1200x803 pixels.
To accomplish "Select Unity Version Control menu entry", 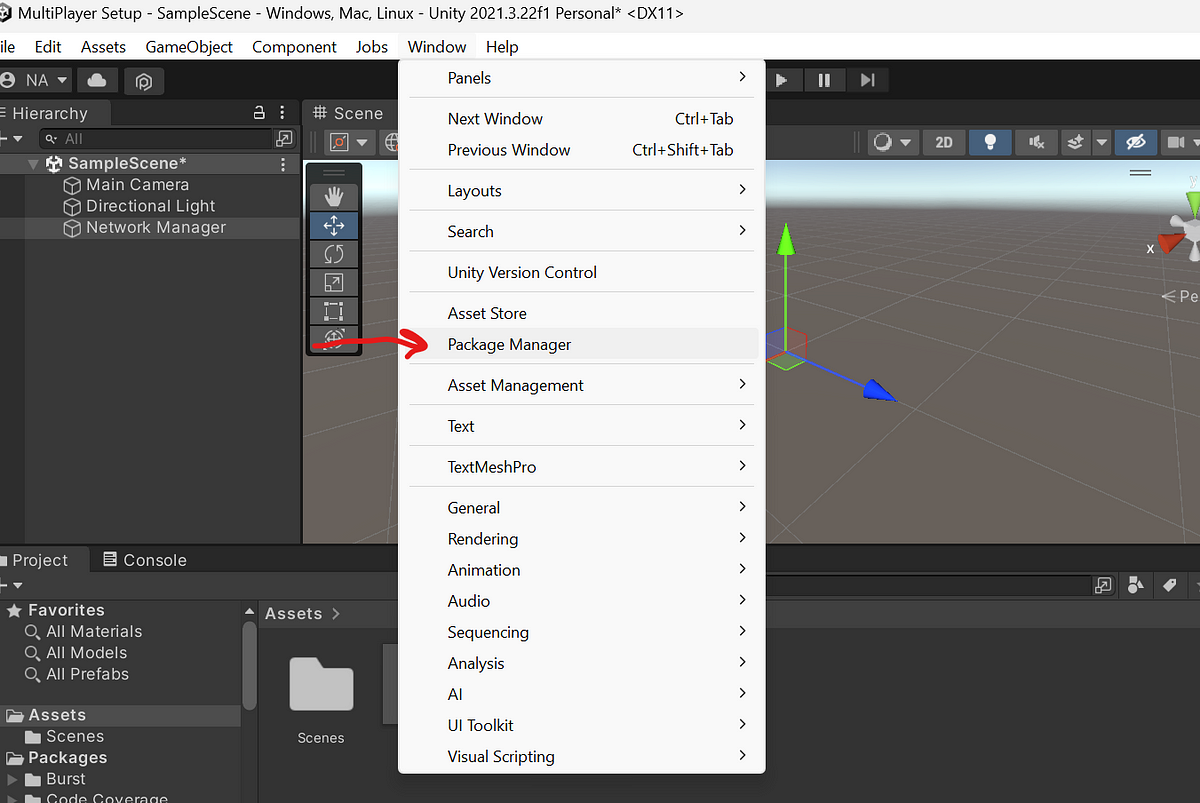I will pyautogui.click(x=582, y=272).
